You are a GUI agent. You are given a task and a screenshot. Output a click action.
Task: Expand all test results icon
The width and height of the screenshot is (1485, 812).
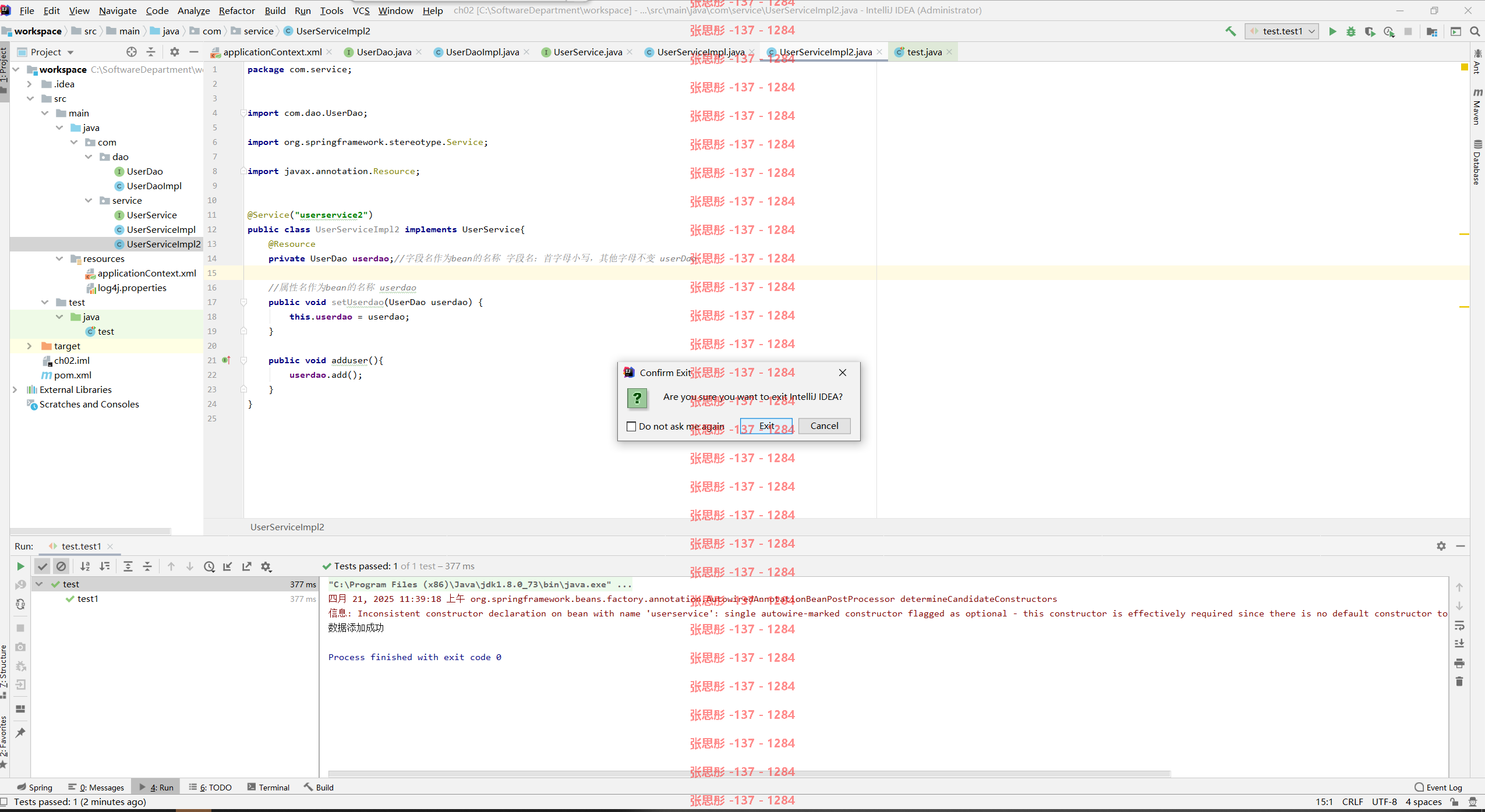pyautogui.click(x=128, y=566)
